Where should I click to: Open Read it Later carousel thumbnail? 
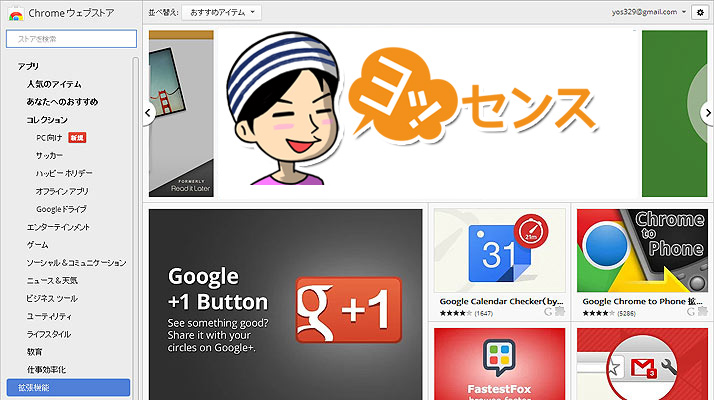pos(181,113)
